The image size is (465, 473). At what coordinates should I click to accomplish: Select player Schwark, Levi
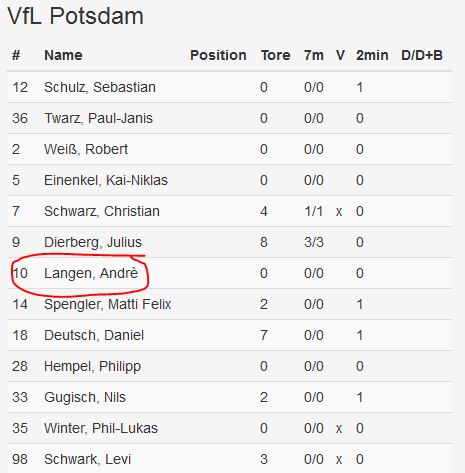point(87,459)
